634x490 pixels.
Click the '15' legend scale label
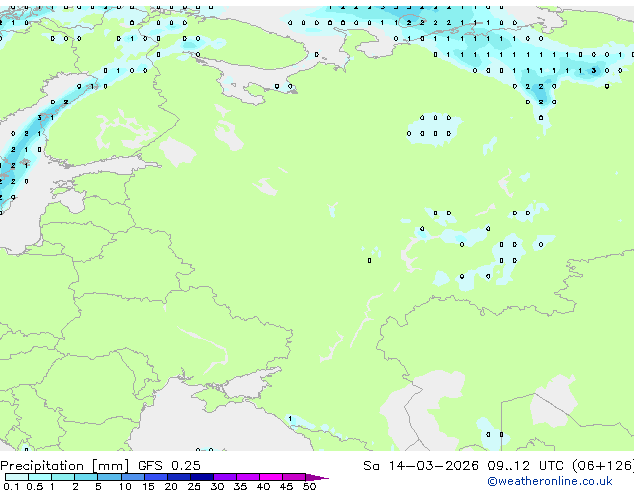[x=148, y=486]
